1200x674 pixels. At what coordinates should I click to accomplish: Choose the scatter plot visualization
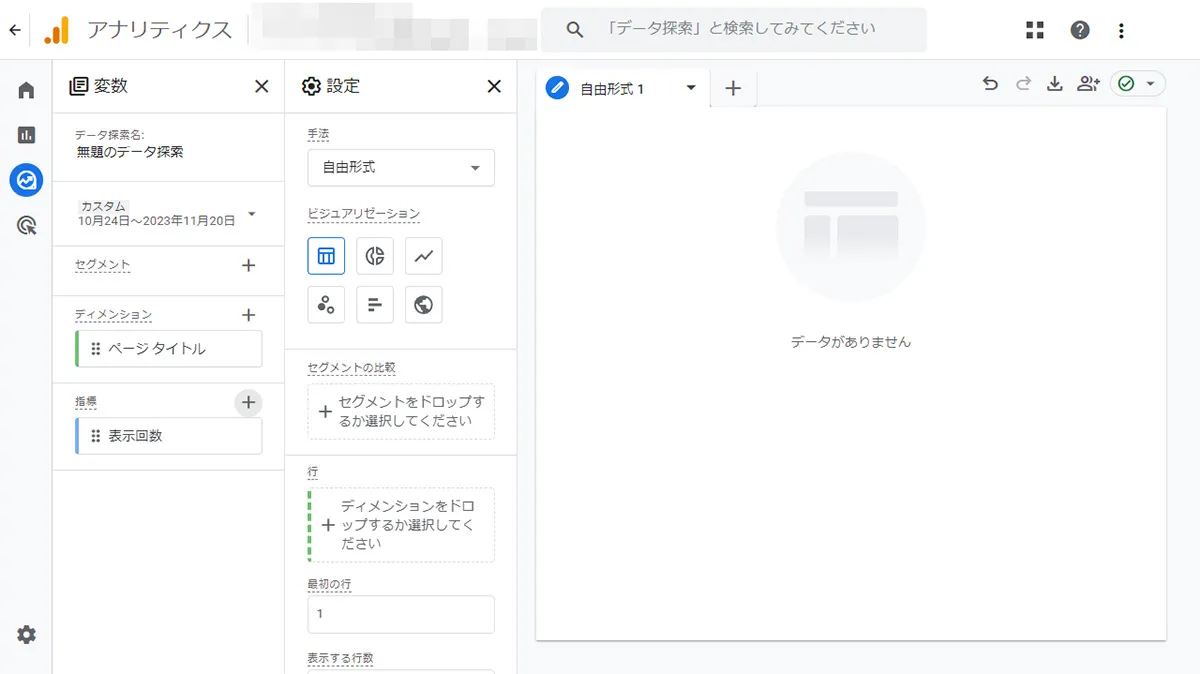326,304
